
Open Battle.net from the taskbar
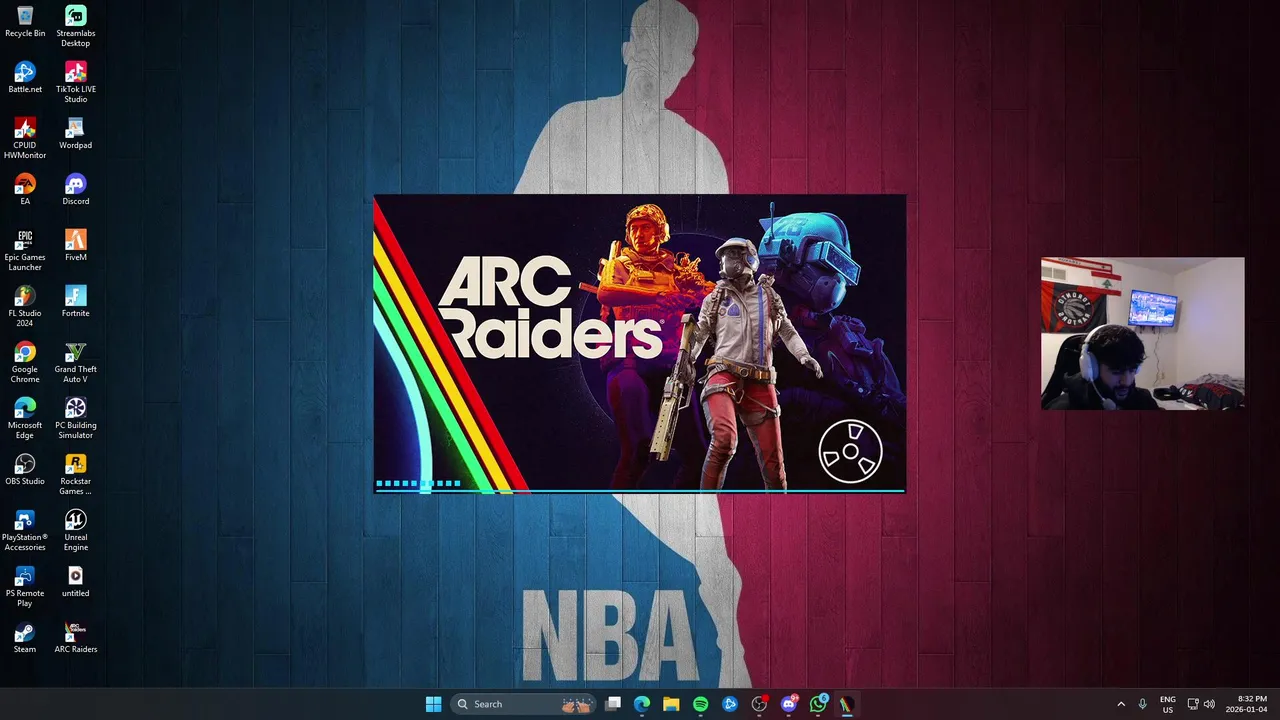(730, 704)
